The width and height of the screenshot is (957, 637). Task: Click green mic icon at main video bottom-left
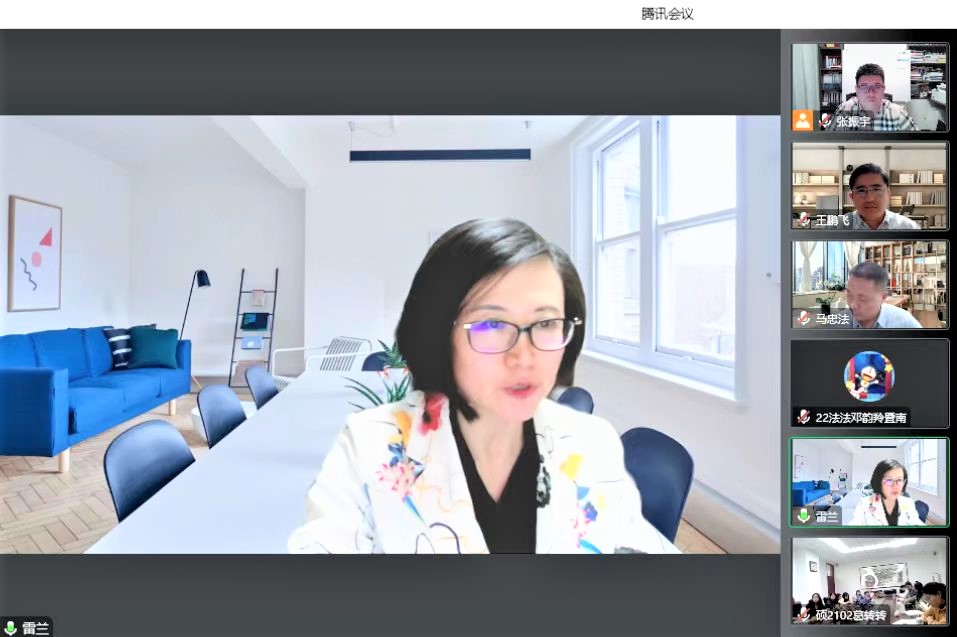click(x=11, y=628)
